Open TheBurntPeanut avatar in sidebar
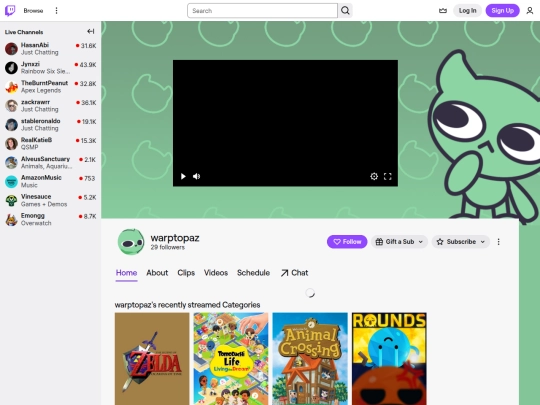 tap(11, 87)
